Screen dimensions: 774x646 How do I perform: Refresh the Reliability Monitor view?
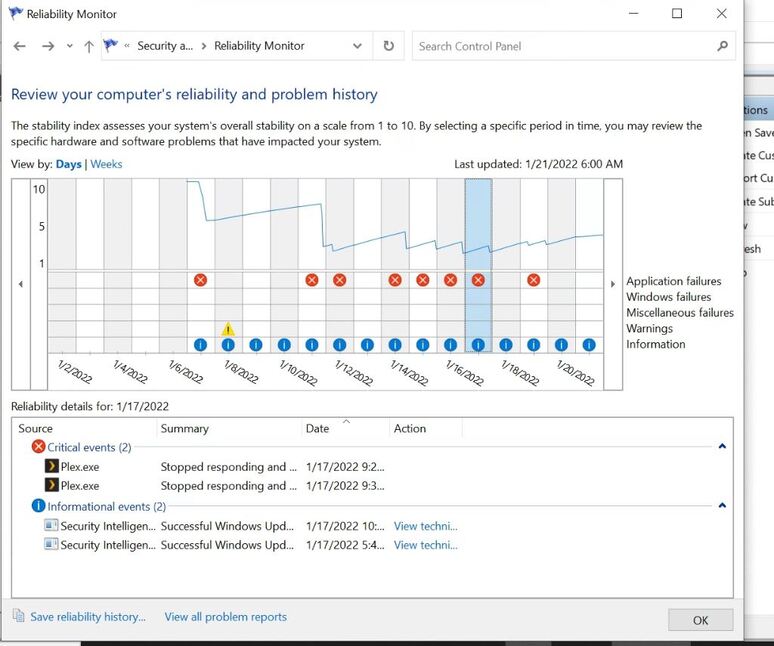click(389, 46)
